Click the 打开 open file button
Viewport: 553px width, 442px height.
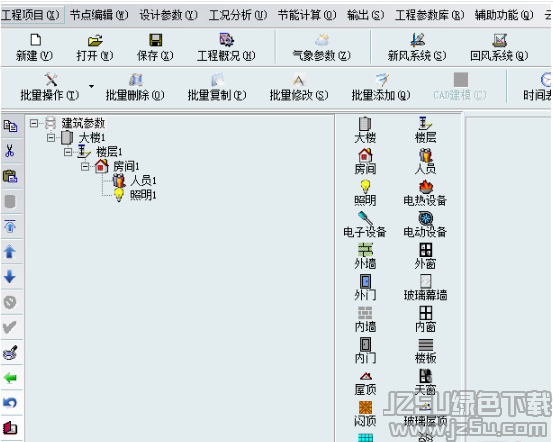point(95,47)
